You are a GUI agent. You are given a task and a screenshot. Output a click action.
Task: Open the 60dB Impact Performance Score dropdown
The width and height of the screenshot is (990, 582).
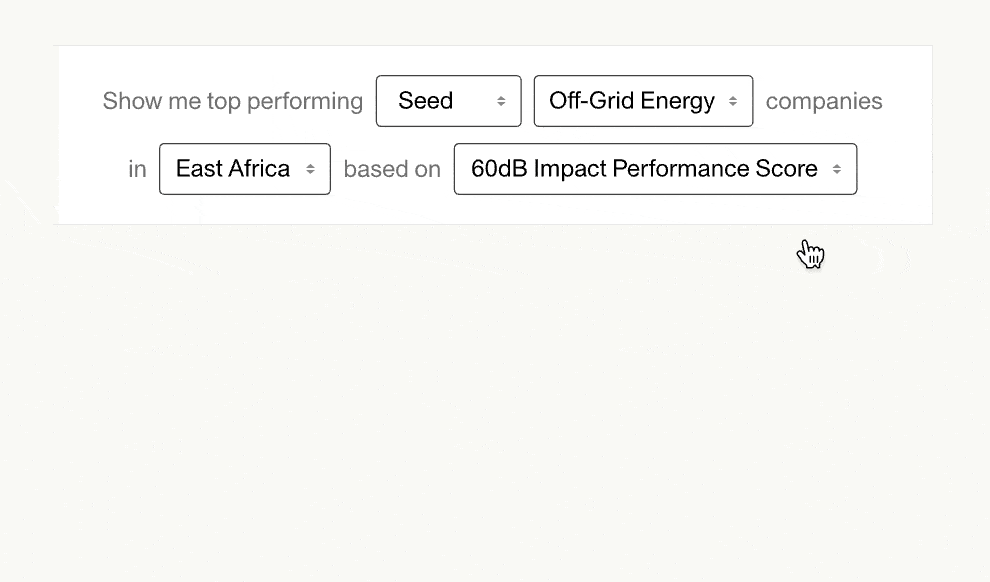point(655,169)
